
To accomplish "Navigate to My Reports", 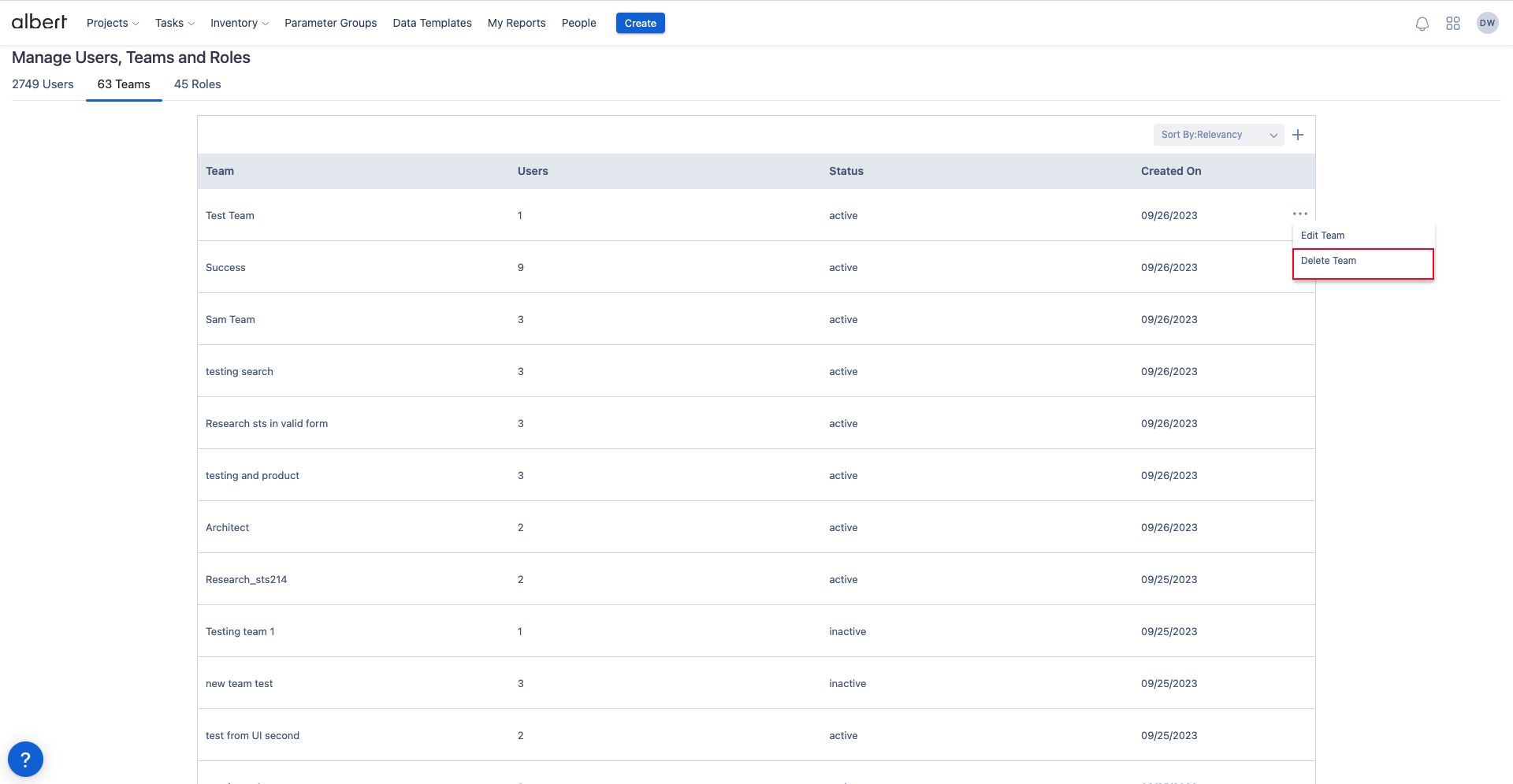I will coord(516,23).
